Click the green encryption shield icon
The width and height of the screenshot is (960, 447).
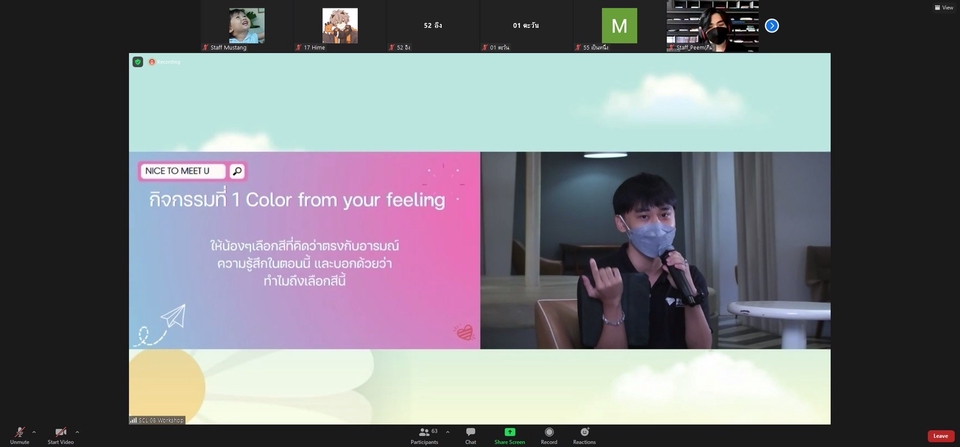click(138, 62)
